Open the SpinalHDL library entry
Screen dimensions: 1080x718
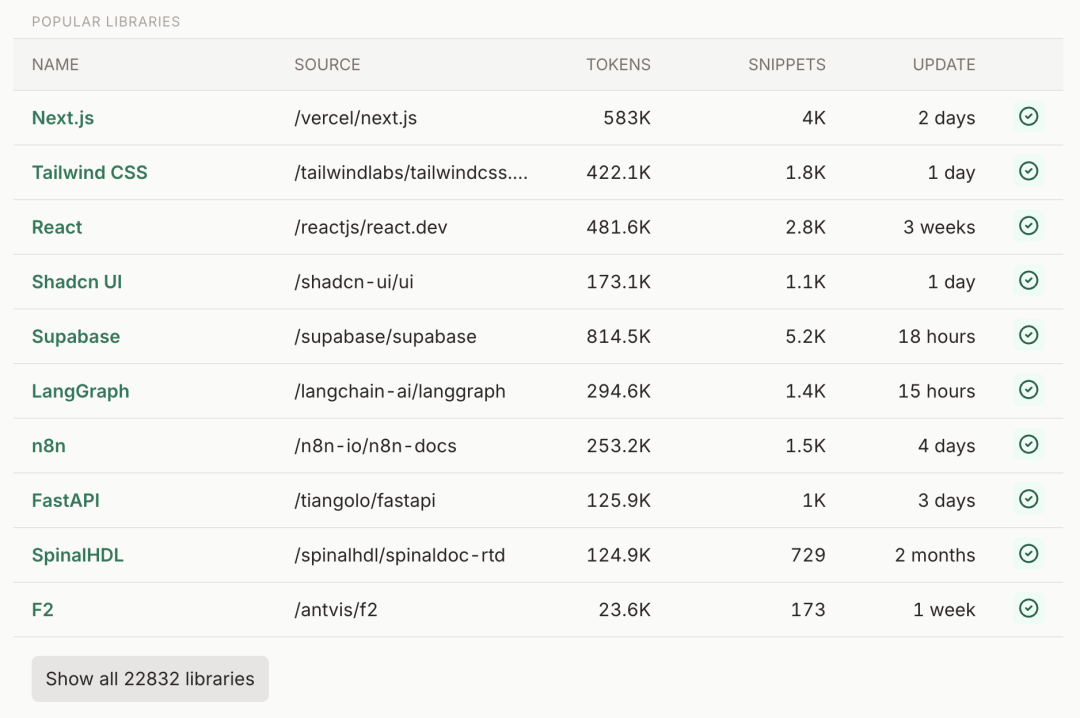[x=78, y=555]
